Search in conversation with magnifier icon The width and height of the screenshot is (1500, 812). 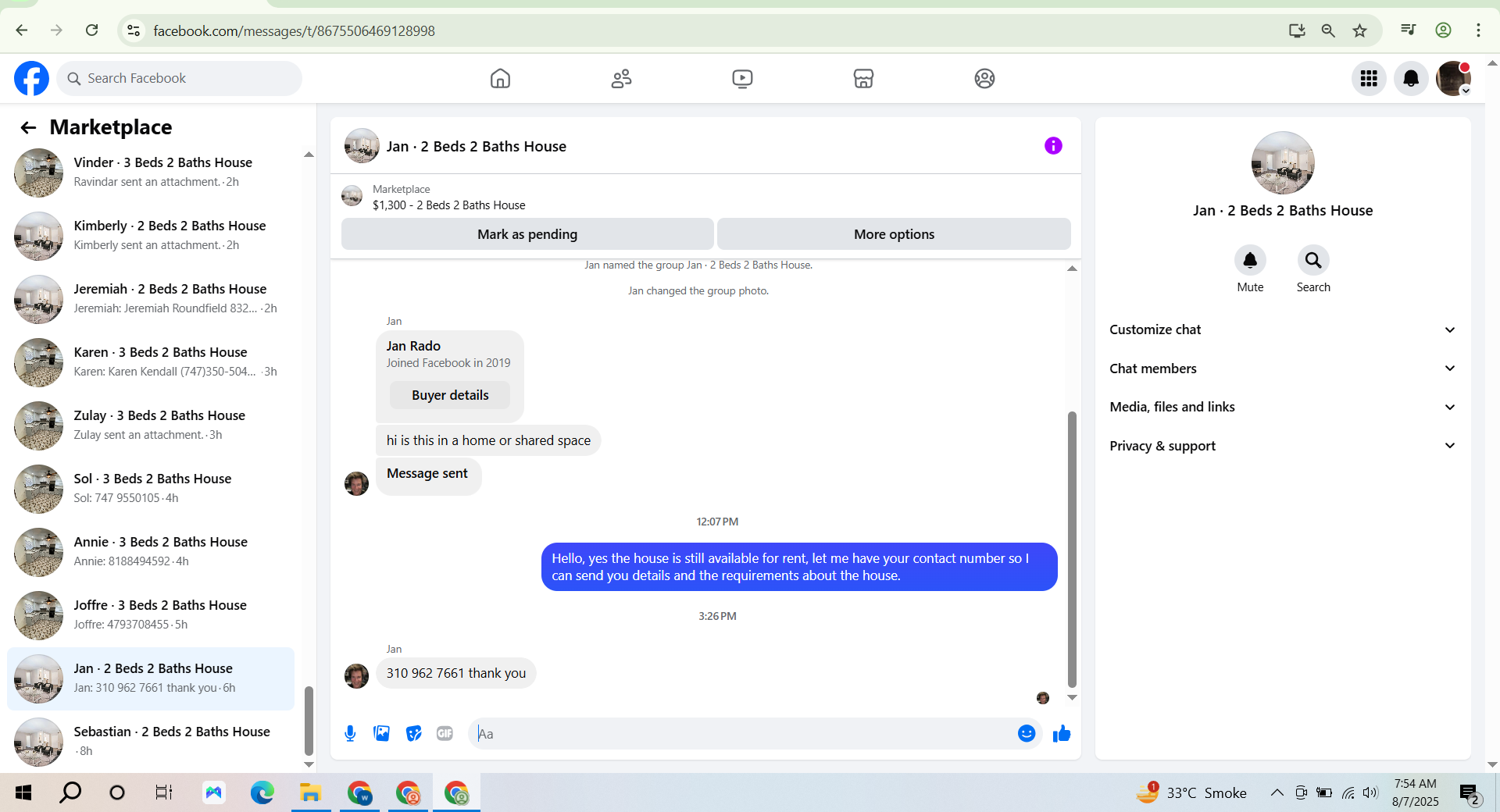(1313, 260)
